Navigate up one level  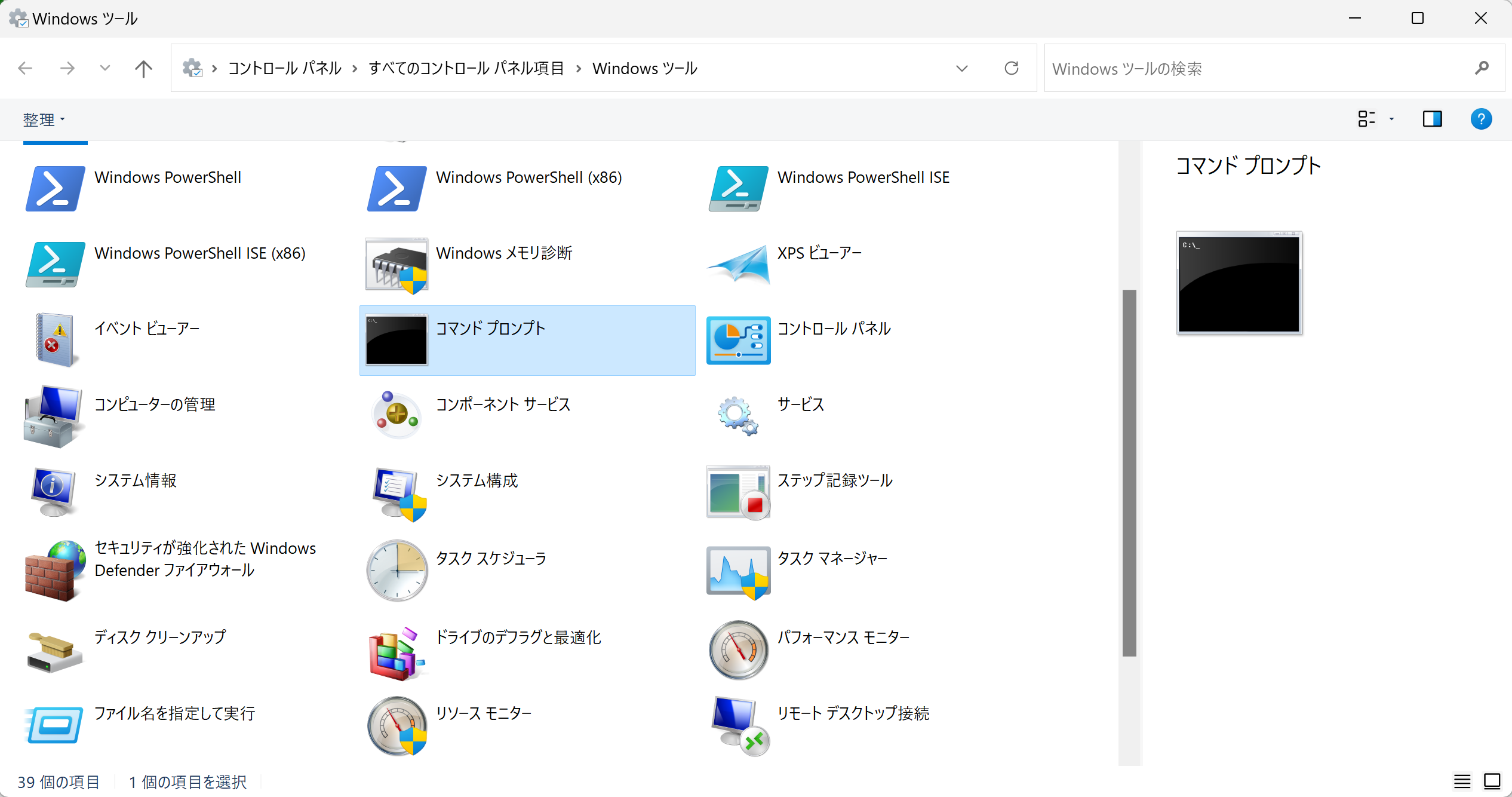[143, 68]
